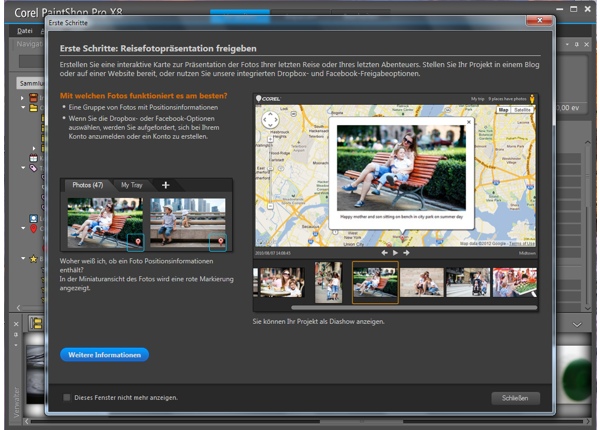600x430 pixels.
Task: Switch map view to Map
Action: pos(504,110)
